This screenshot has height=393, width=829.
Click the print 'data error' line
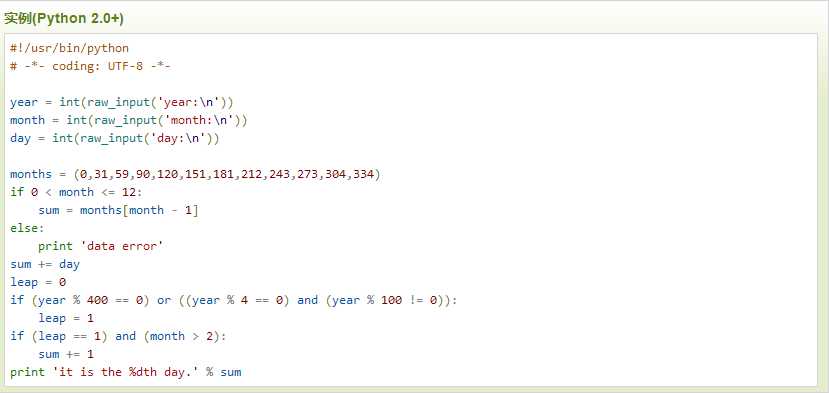coord(100,246)
